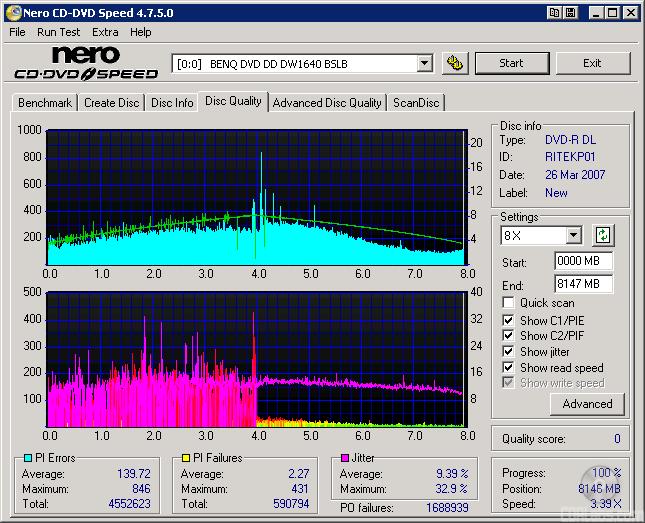This screenshot has width=645, height=523.
Task: Click the floppy disk save icon
Action: click(x=570, y=13)
